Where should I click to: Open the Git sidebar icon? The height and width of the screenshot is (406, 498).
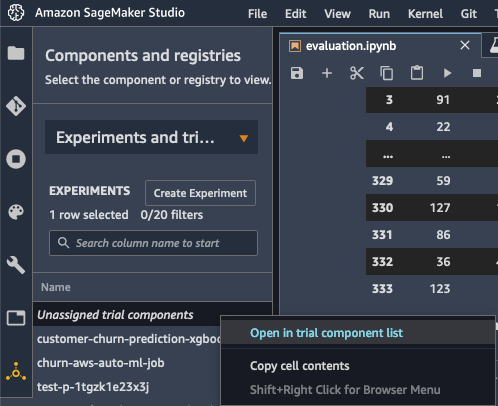click(16, 106)
